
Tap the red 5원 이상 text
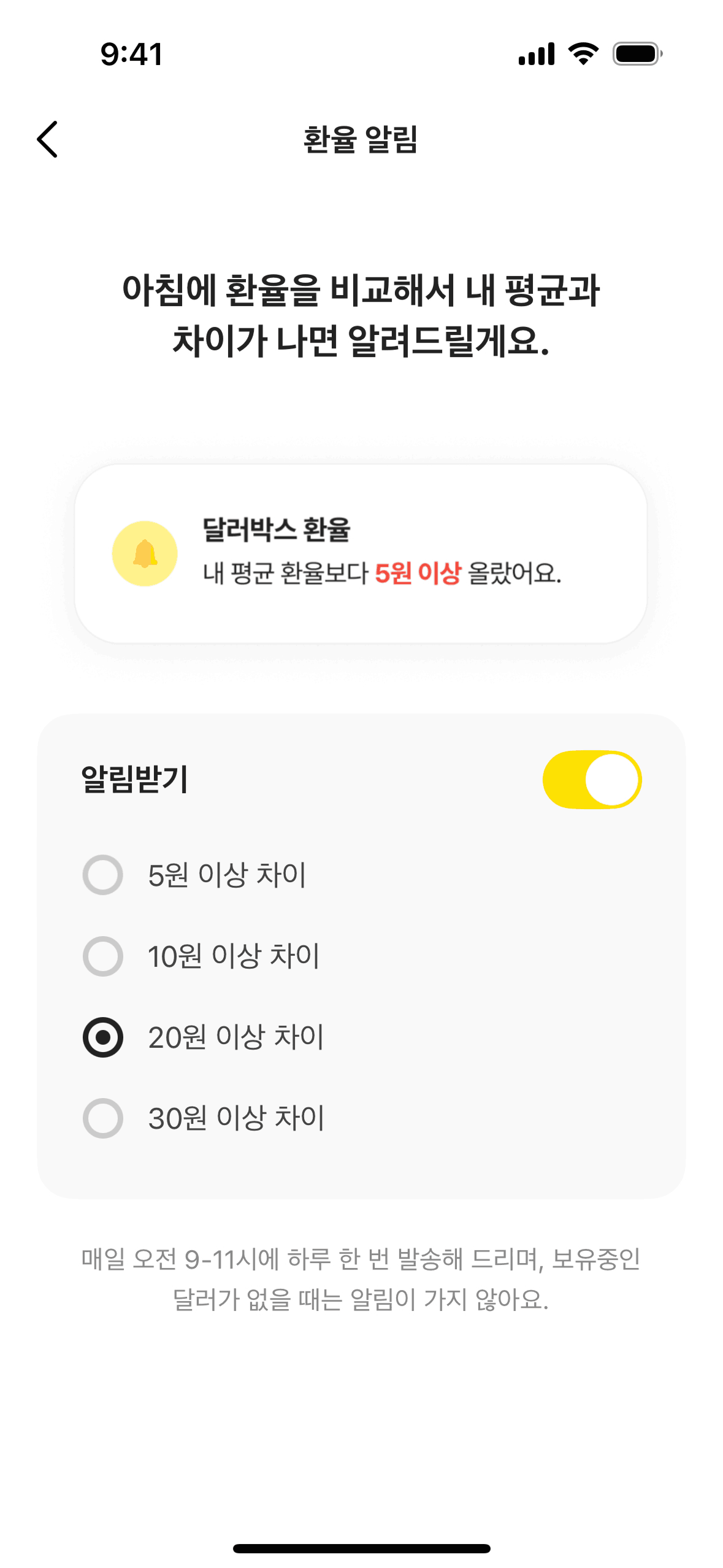pos(418,574)
